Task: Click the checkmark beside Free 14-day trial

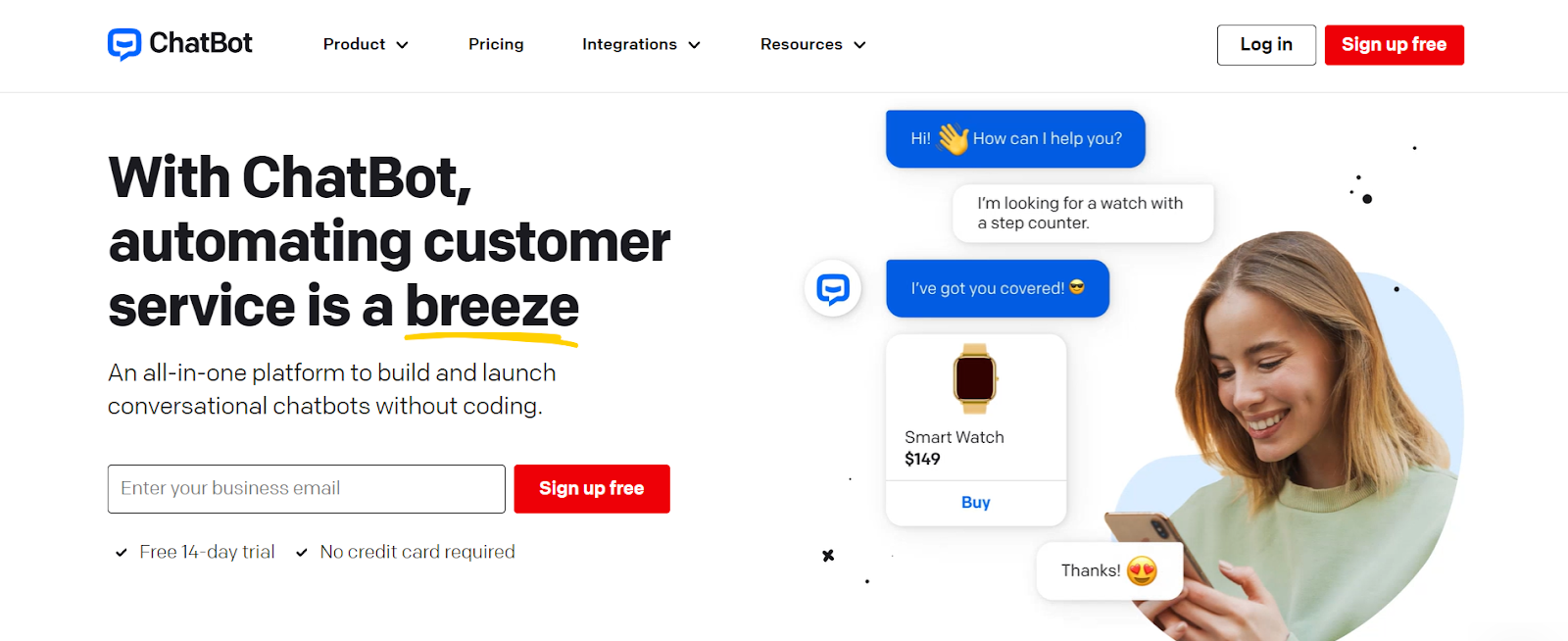Action: click(x=121, y=553)
